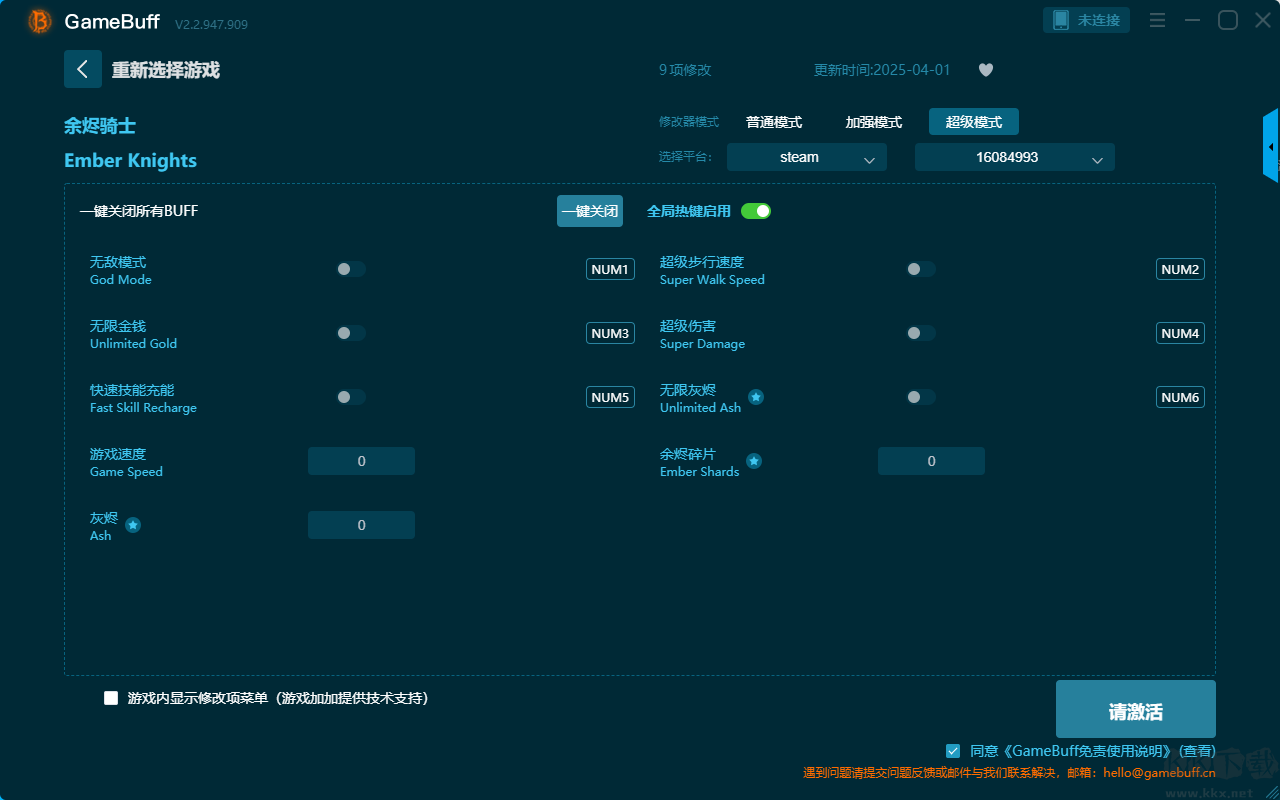Click the NUM4 hotkey box
This screenshot has width=1280, height=800.
tap(1180, 333)
